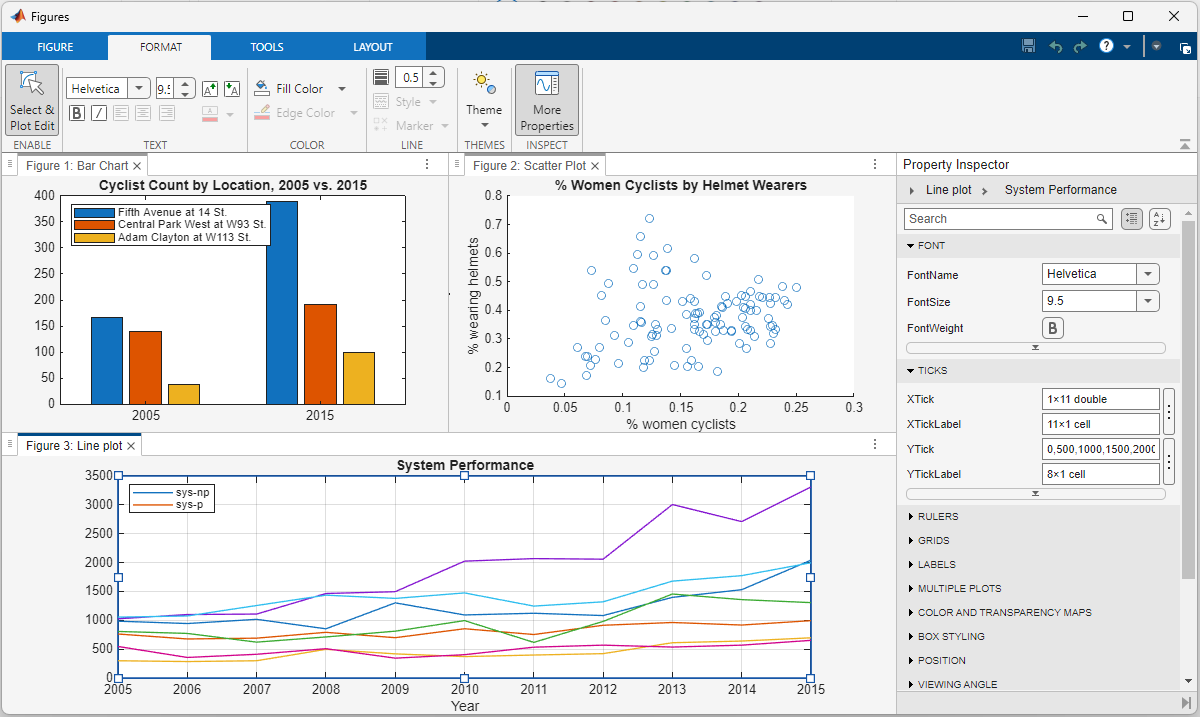Click the Property Inspector vertical scrollbar

(1188, 400)
